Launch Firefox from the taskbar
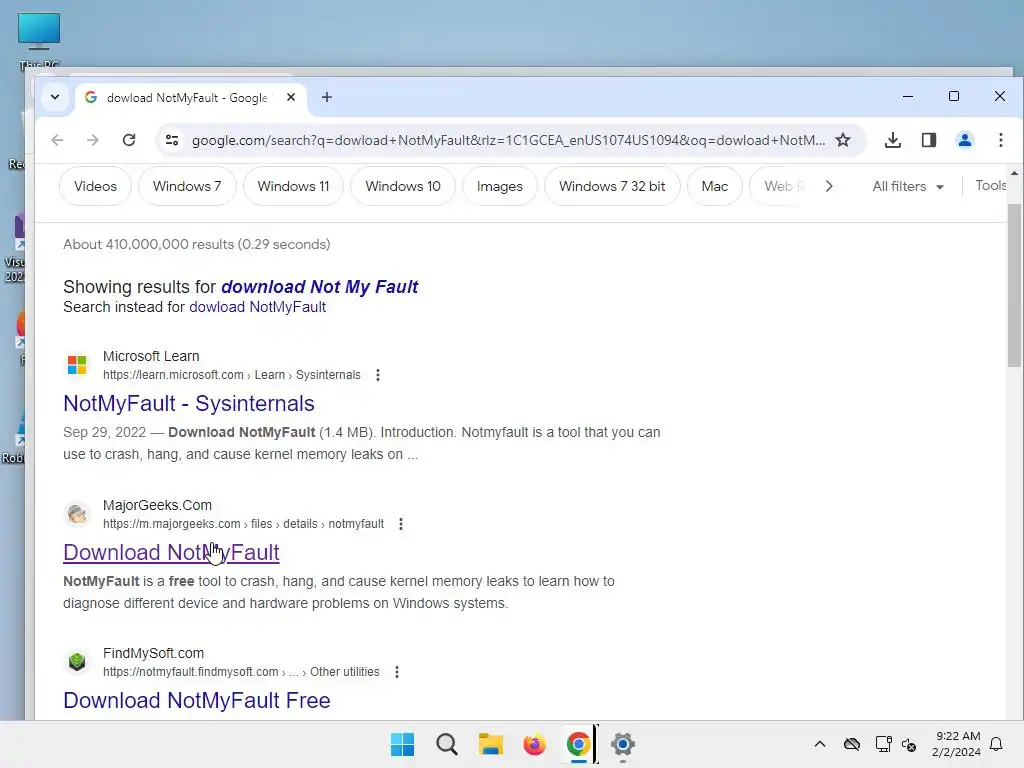This screenshot has width=1024, height=768. tap(534, 744)
